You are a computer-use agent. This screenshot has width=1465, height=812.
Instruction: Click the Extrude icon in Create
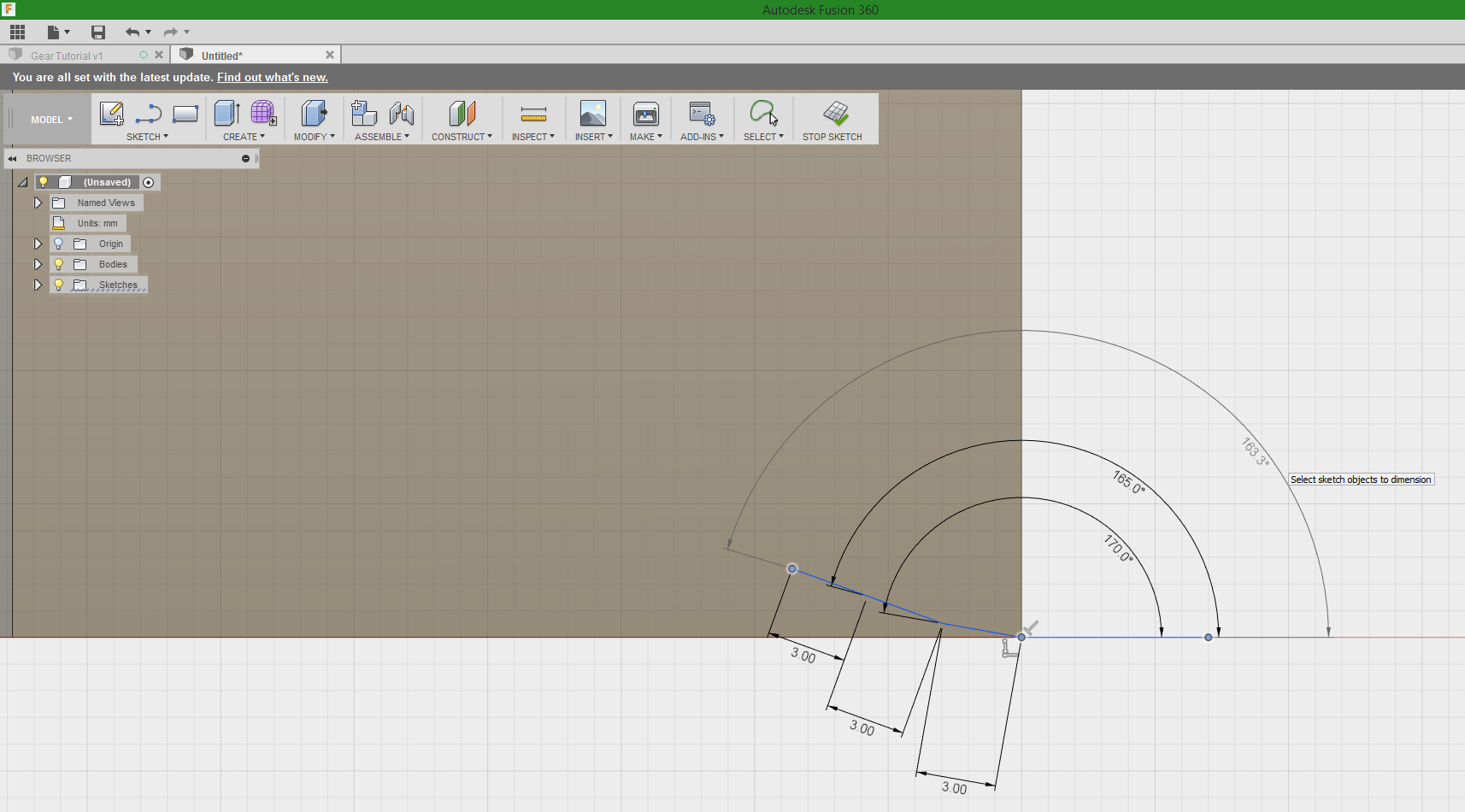tap(227, 114)
